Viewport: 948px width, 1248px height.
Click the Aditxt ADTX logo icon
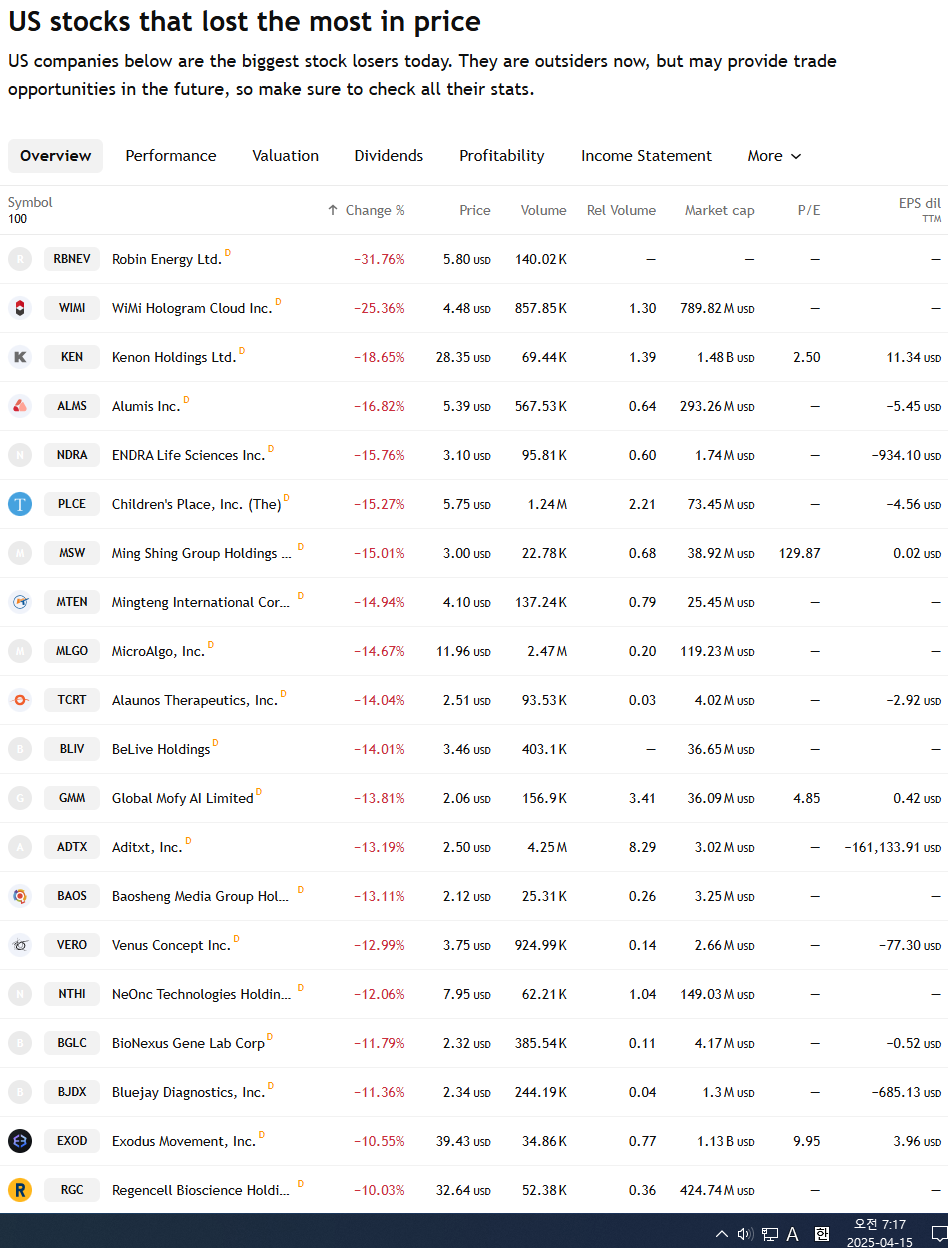[x=20, y=847]
